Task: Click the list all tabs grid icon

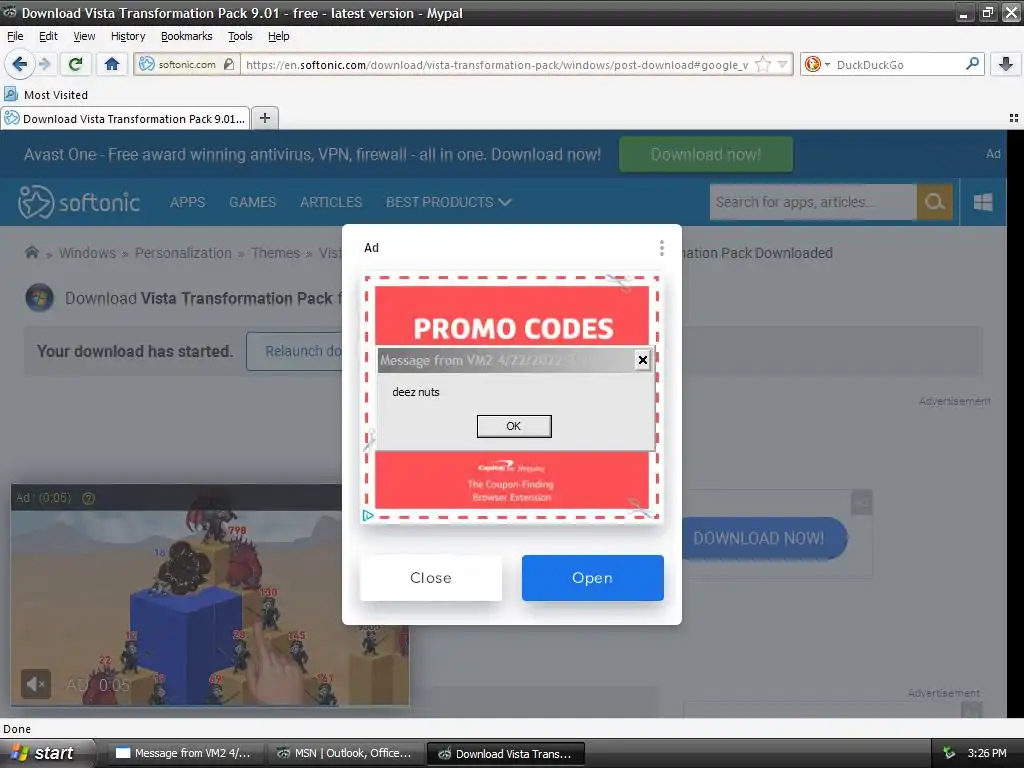Action: [x=1014, y=118]
